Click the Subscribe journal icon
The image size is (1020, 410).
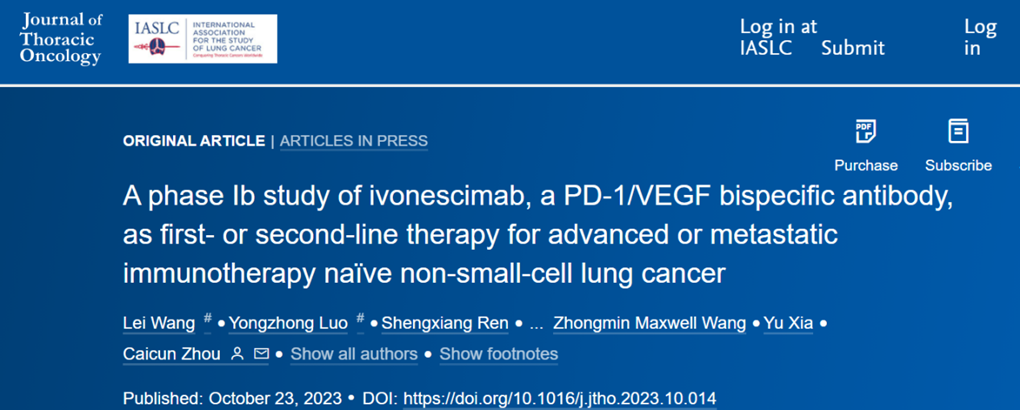(958, 132)
